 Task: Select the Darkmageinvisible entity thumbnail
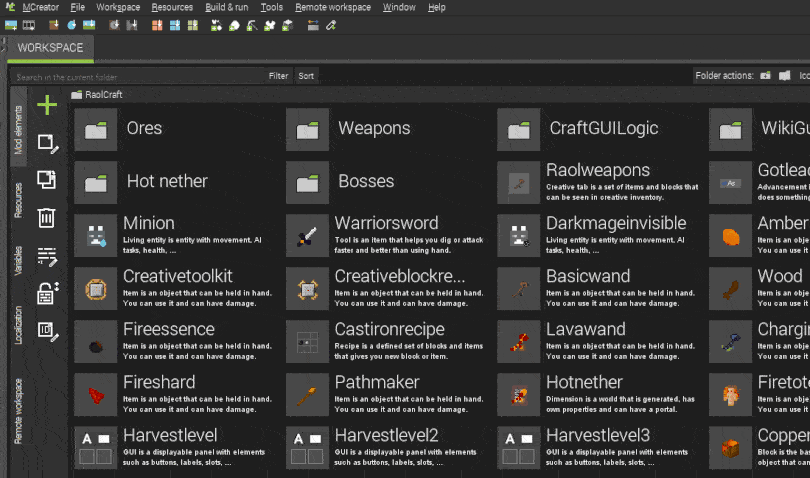click(519, 236)
